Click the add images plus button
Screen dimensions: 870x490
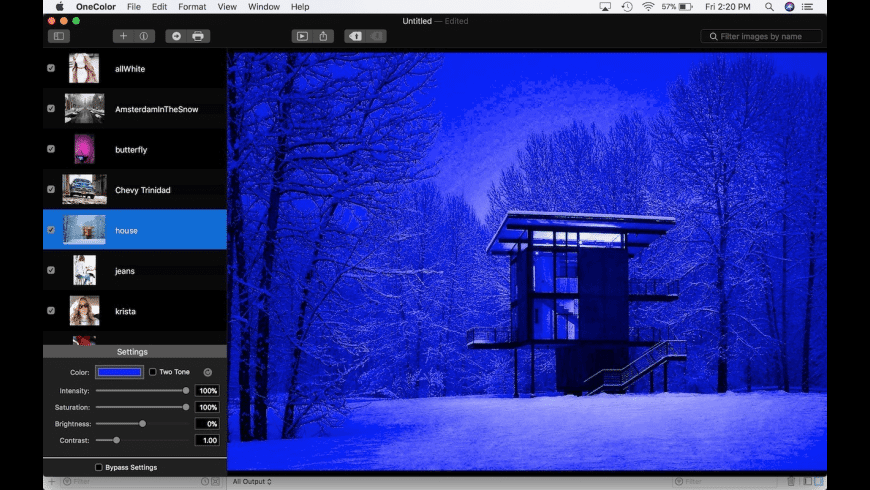123,36
